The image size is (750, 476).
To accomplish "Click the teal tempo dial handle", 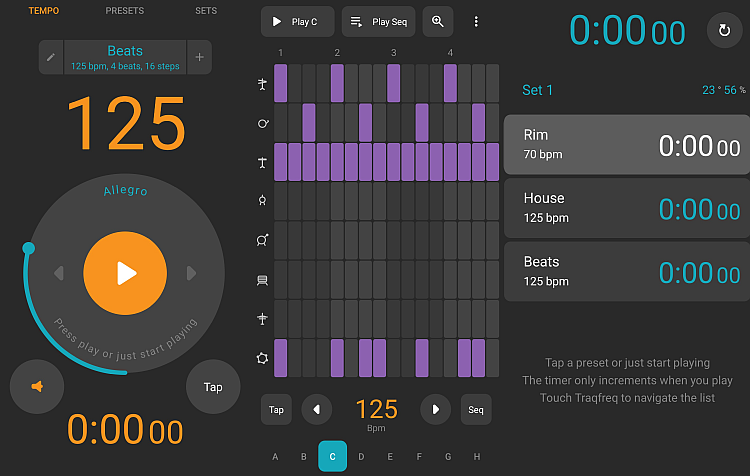I will (x=28, y=248).
